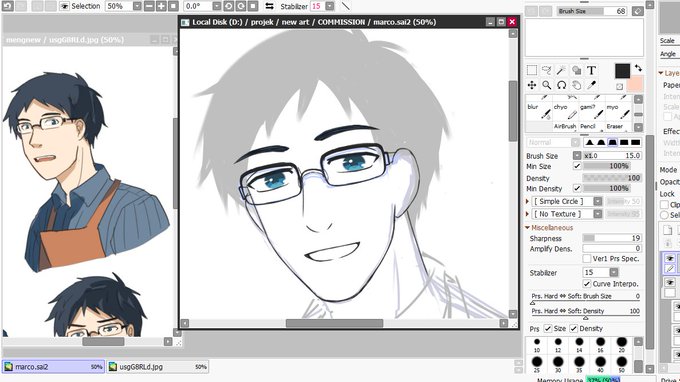Select the Hand pan tool

[x=576, y=85]
